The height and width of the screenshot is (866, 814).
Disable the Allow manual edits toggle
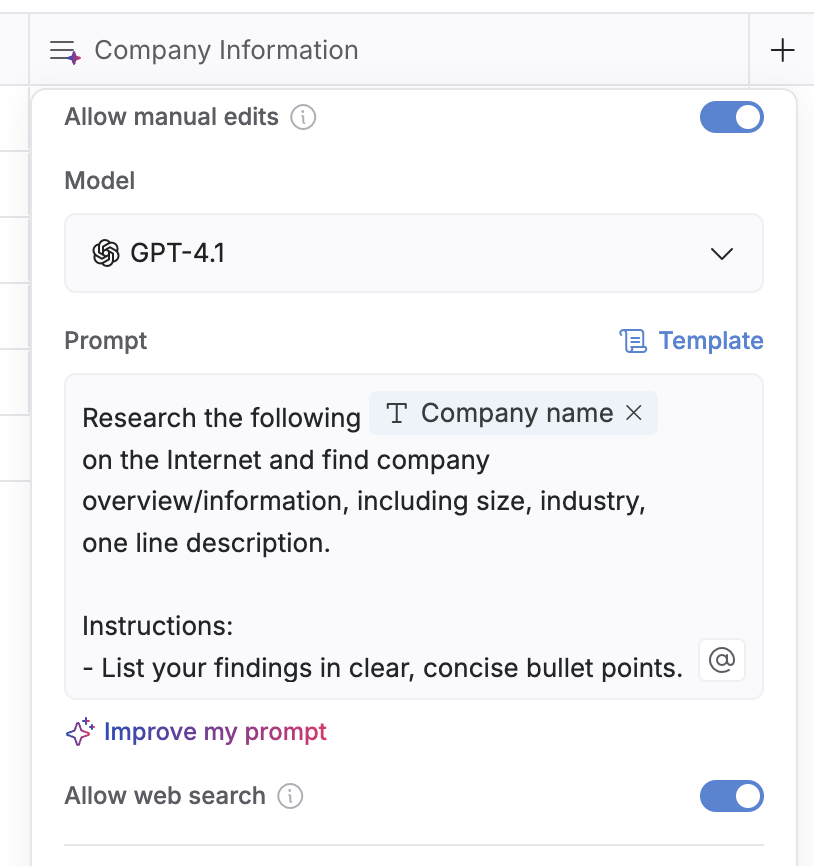click(x=731, y=117)
